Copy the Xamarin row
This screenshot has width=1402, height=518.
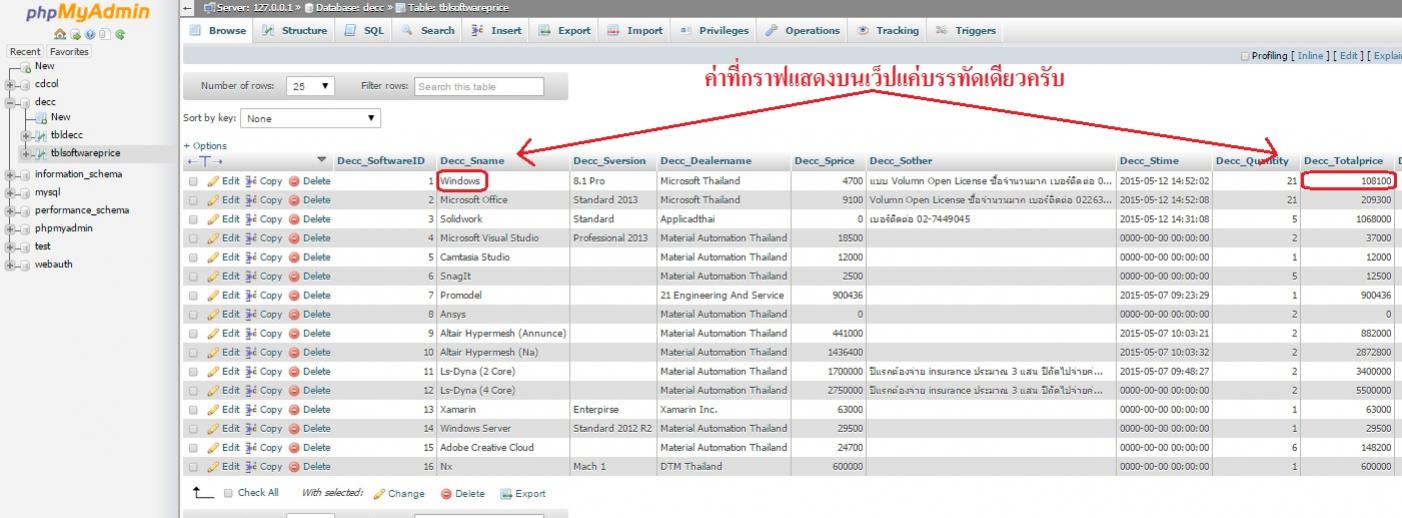pyautogui.click(x=264, y=409)
